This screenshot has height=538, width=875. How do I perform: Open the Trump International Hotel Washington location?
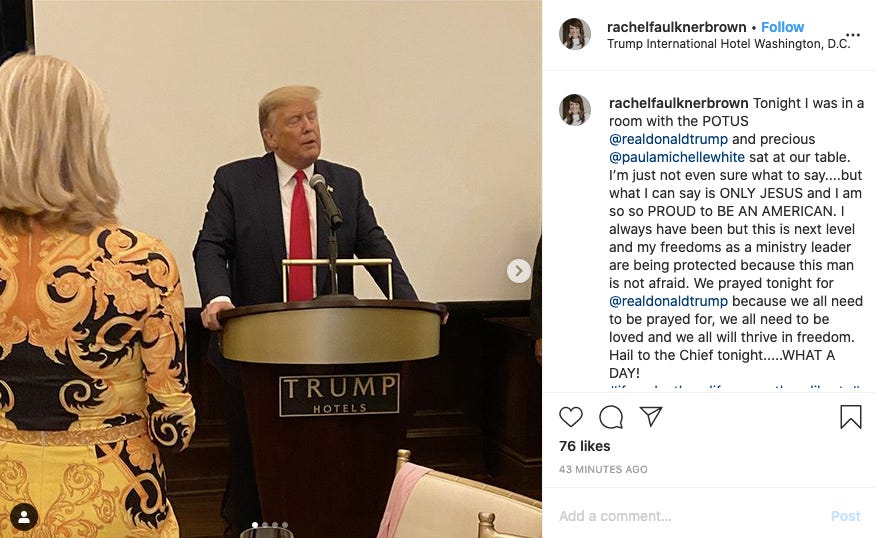coord(729,44)
